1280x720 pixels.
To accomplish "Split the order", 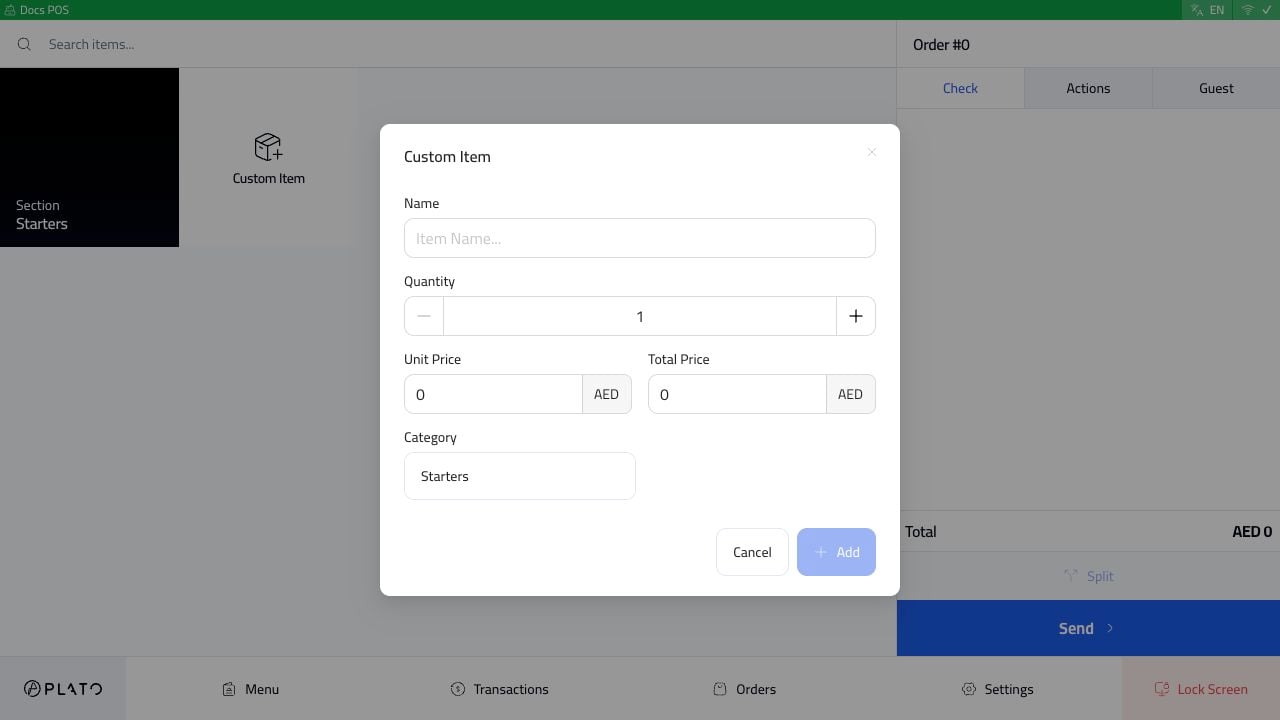I will 1088,576.
